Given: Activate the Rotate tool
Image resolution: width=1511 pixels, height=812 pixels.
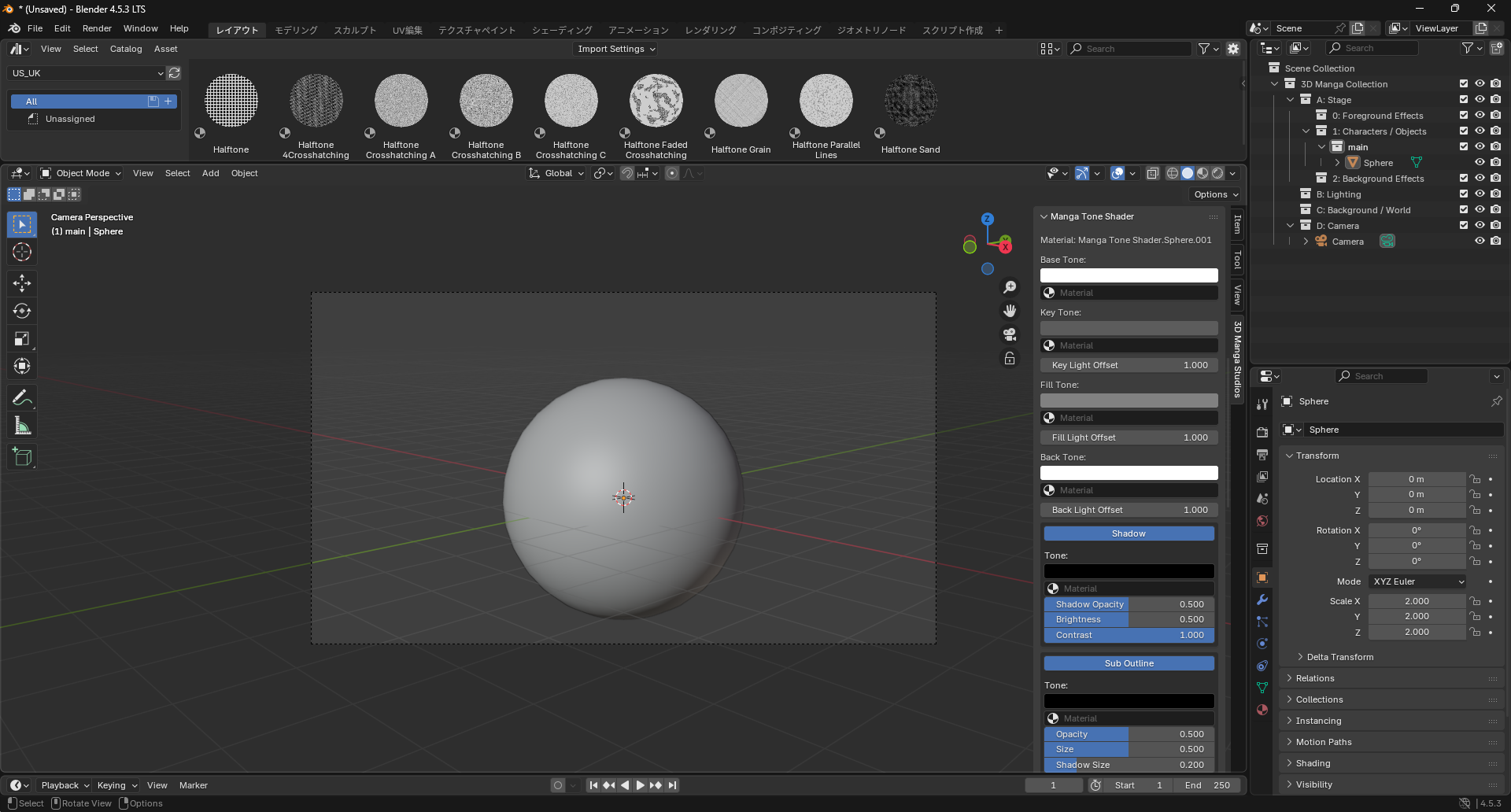Looking at the screenshot, I should [x=22, y=311].
